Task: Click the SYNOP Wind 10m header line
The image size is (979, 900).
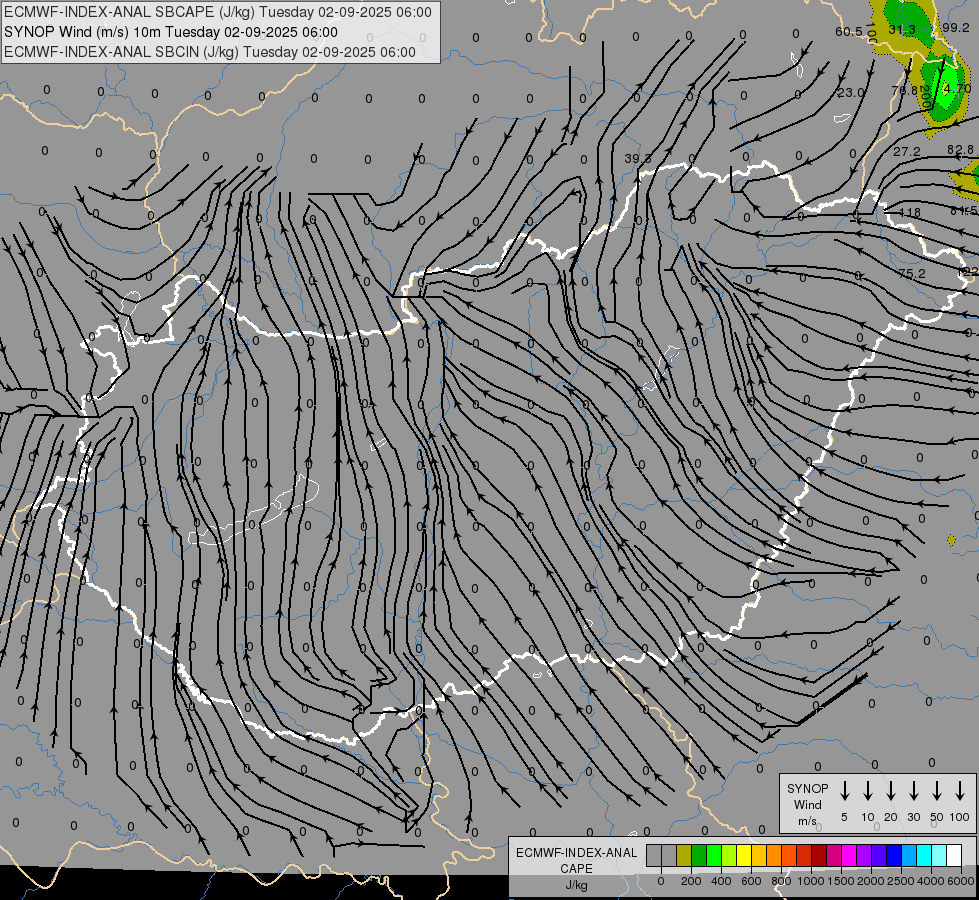Action: pyautogui.click(x=170, y=32)
